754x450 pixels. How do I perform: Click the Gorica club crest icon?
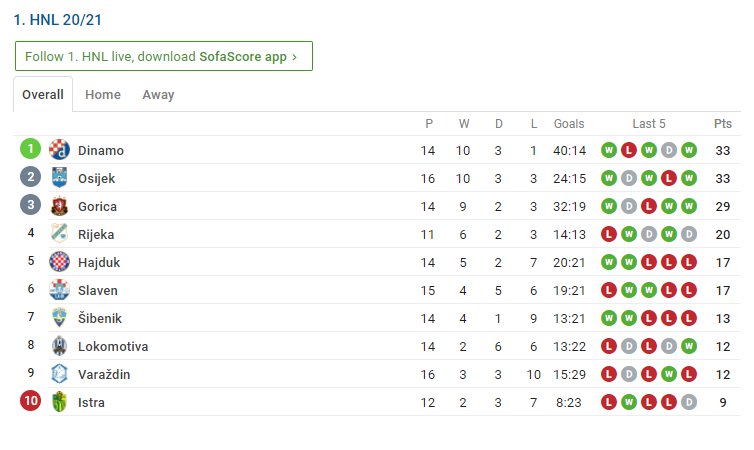pos(59,206)
